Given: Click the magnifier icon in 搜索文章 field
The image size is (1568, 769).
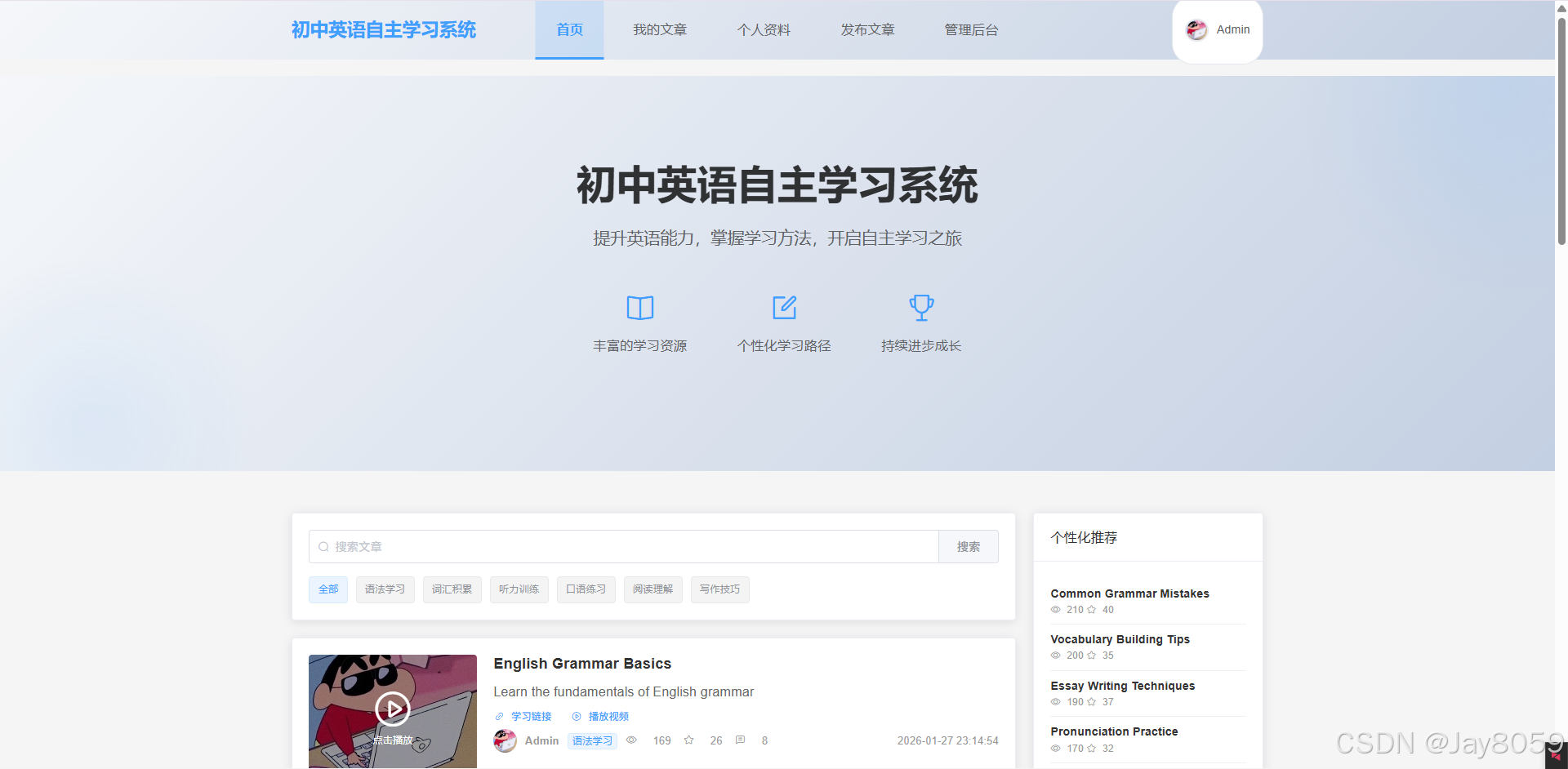Looking at the screenshot, I should [x=323, y=547].
